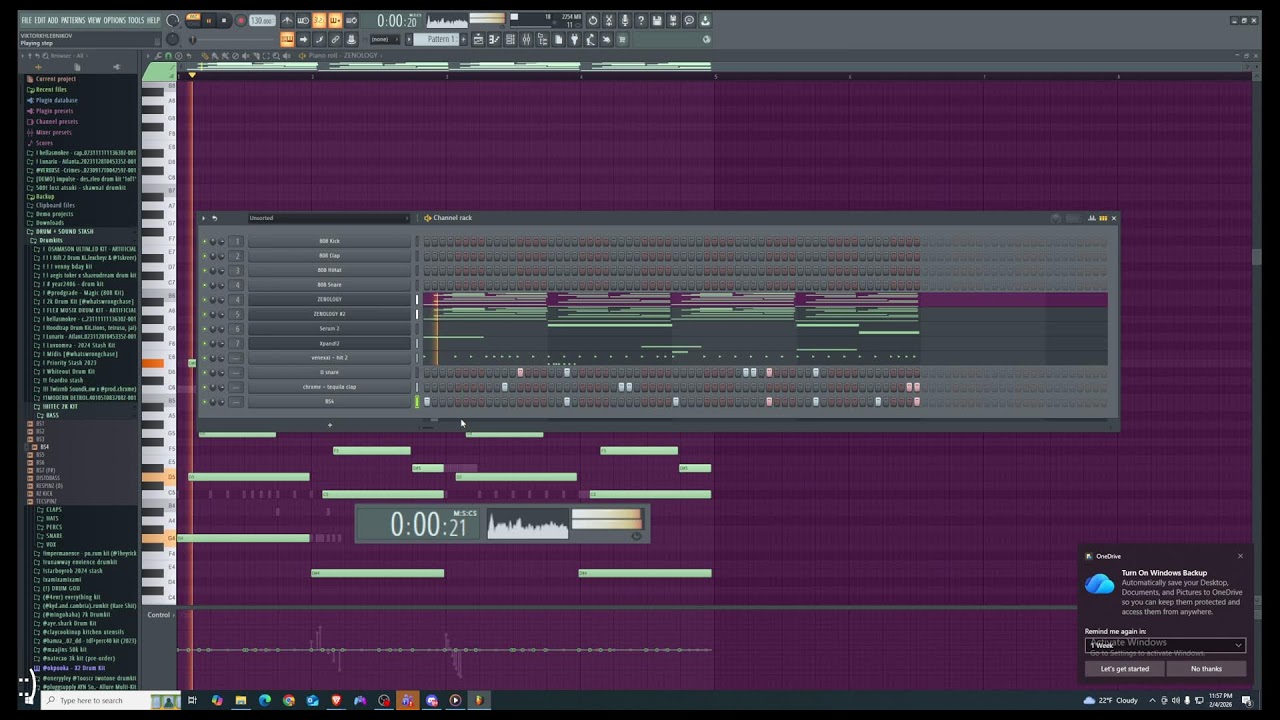Screen dimensions: 1280x720
Task: Toggle Song/Pattern mode switch
Action: pyautogui.click(x=193, y=18)
